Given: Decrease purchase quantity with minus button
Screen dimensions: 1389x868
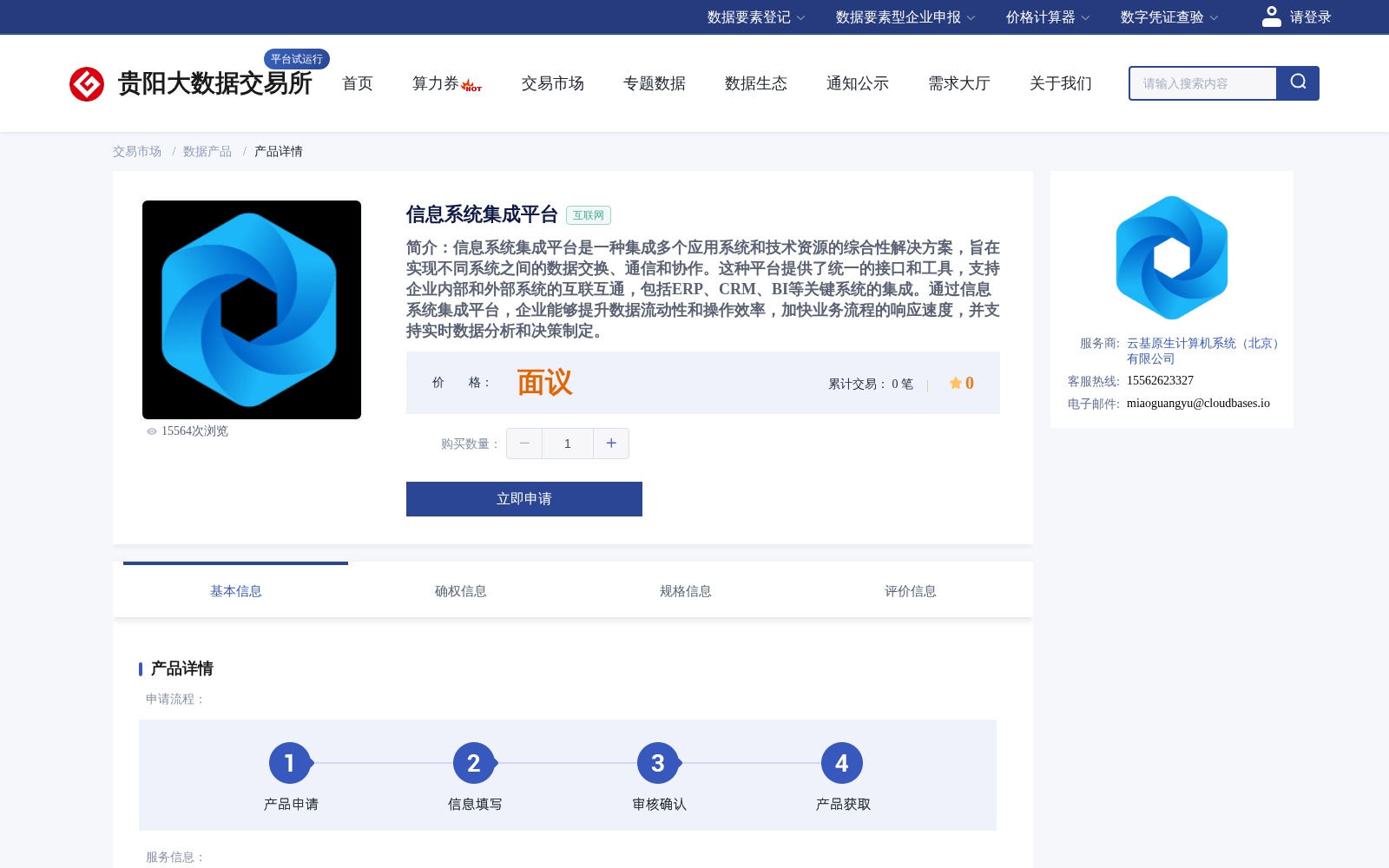Looking at the screenshot, I should [524, 444].
